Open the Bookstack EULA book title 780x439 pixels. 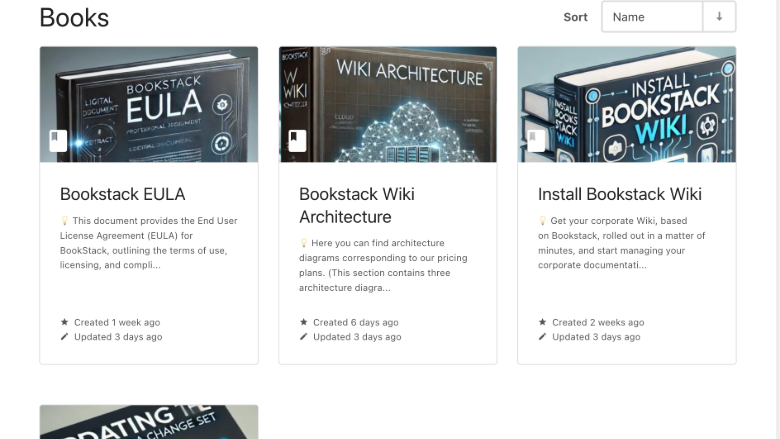(x=122, y=194)
